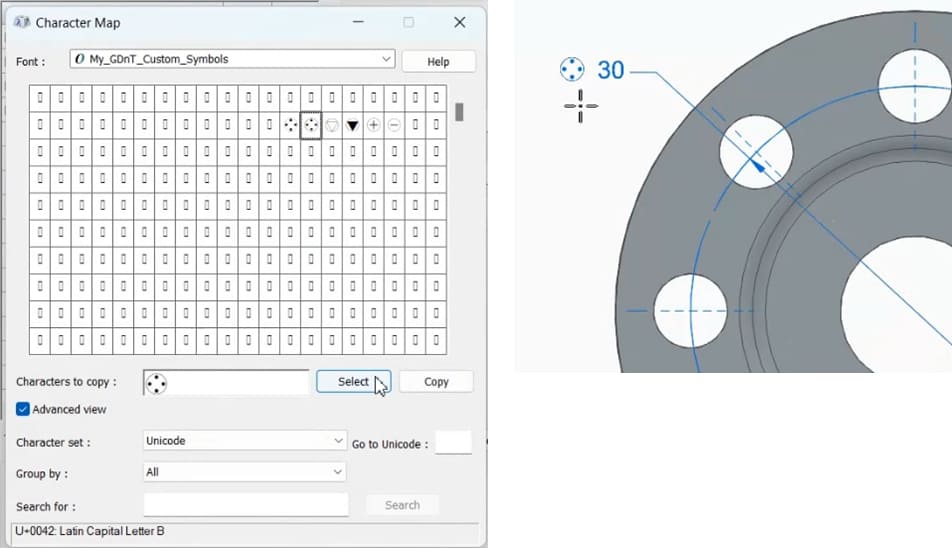
Task: Select the circled minus glyph
Action: pyautogui.click(x=395, y=125)
